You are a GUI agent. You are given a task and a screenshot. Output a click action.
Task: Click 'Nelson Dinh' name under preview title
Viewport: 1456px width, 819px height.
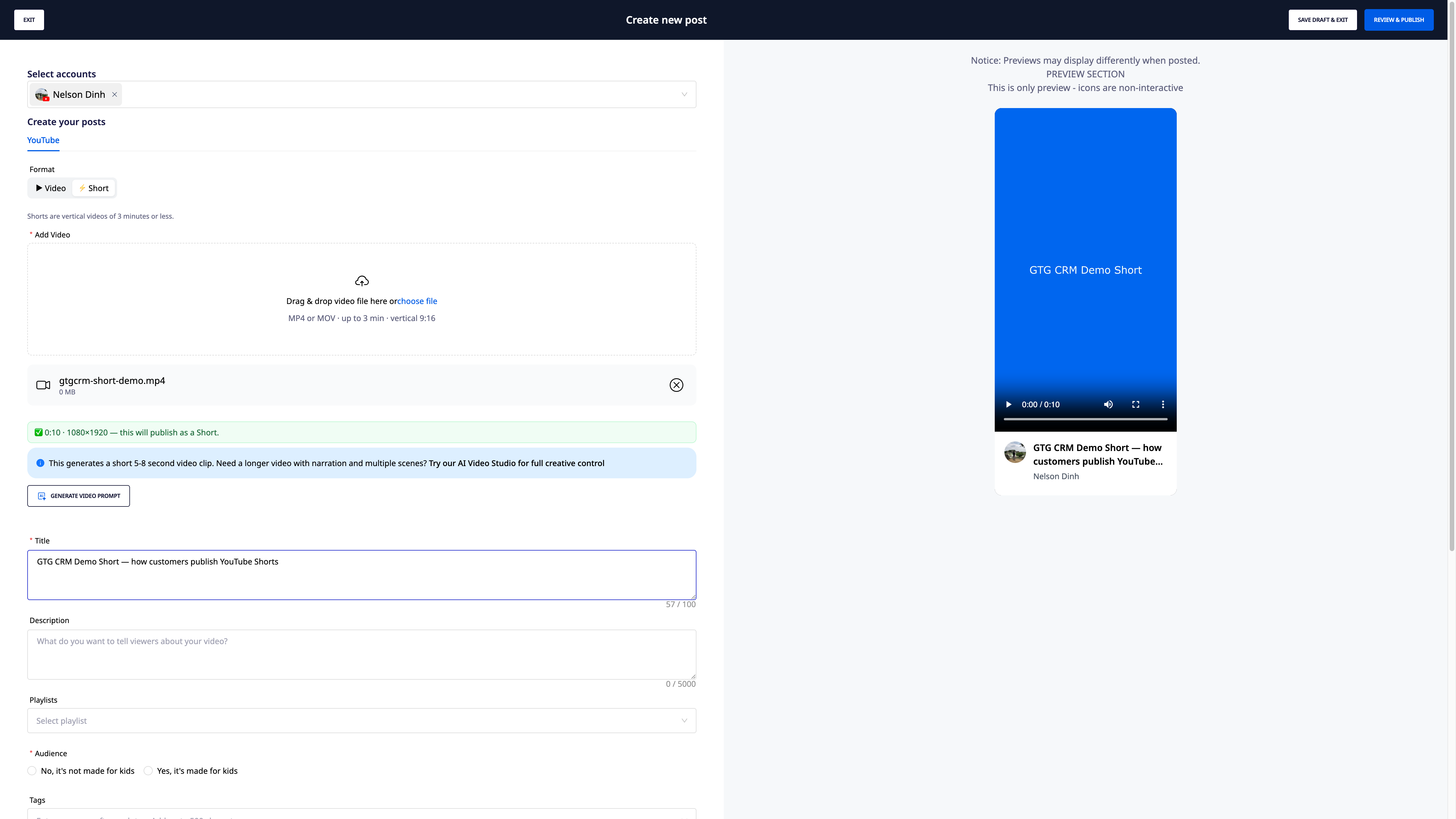click(1056, 477)
